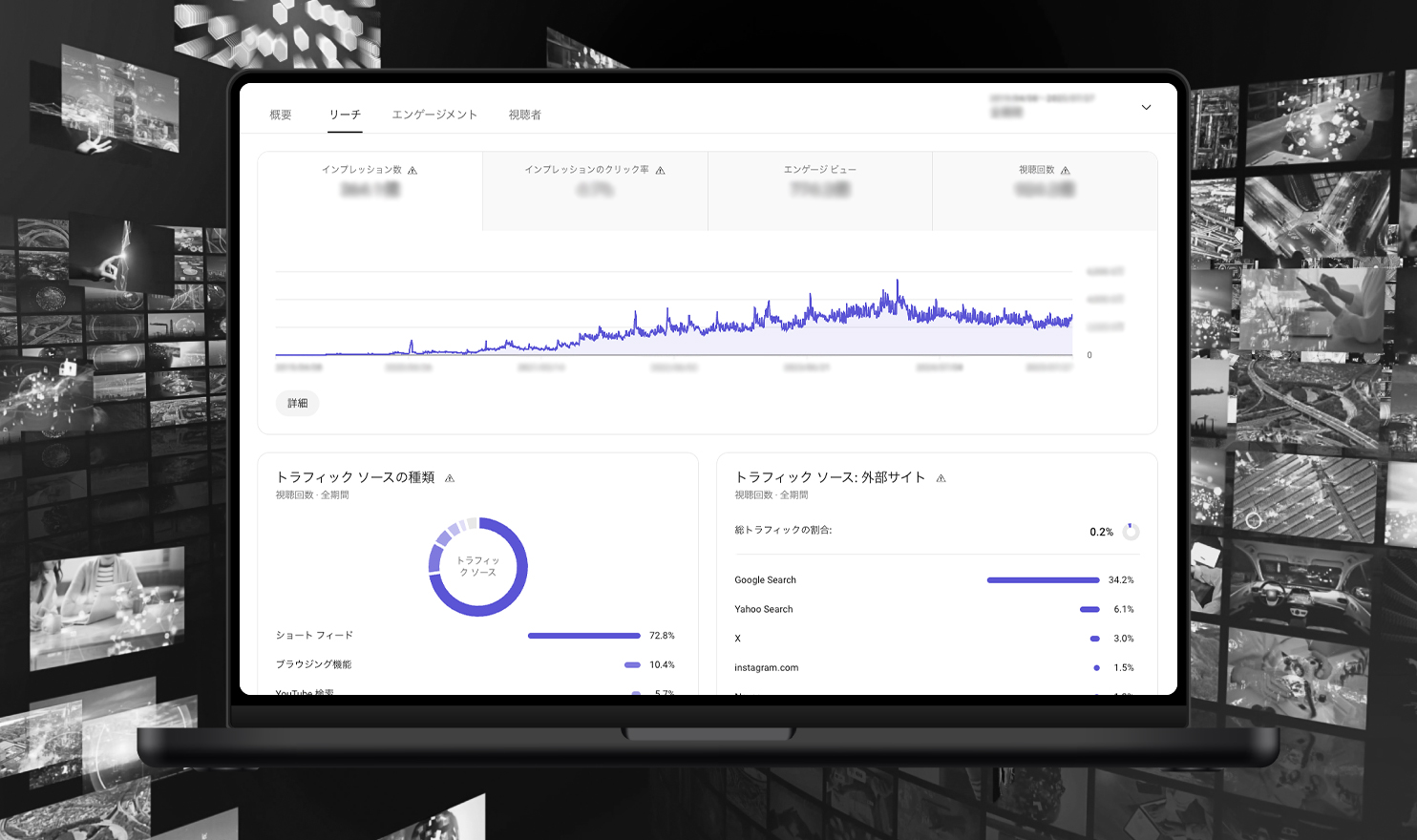Image resolution: width=1417 pixels, height=840 pixels.
Task: Click the トラフィック ソース donut chart center
Action: point(477,567)
